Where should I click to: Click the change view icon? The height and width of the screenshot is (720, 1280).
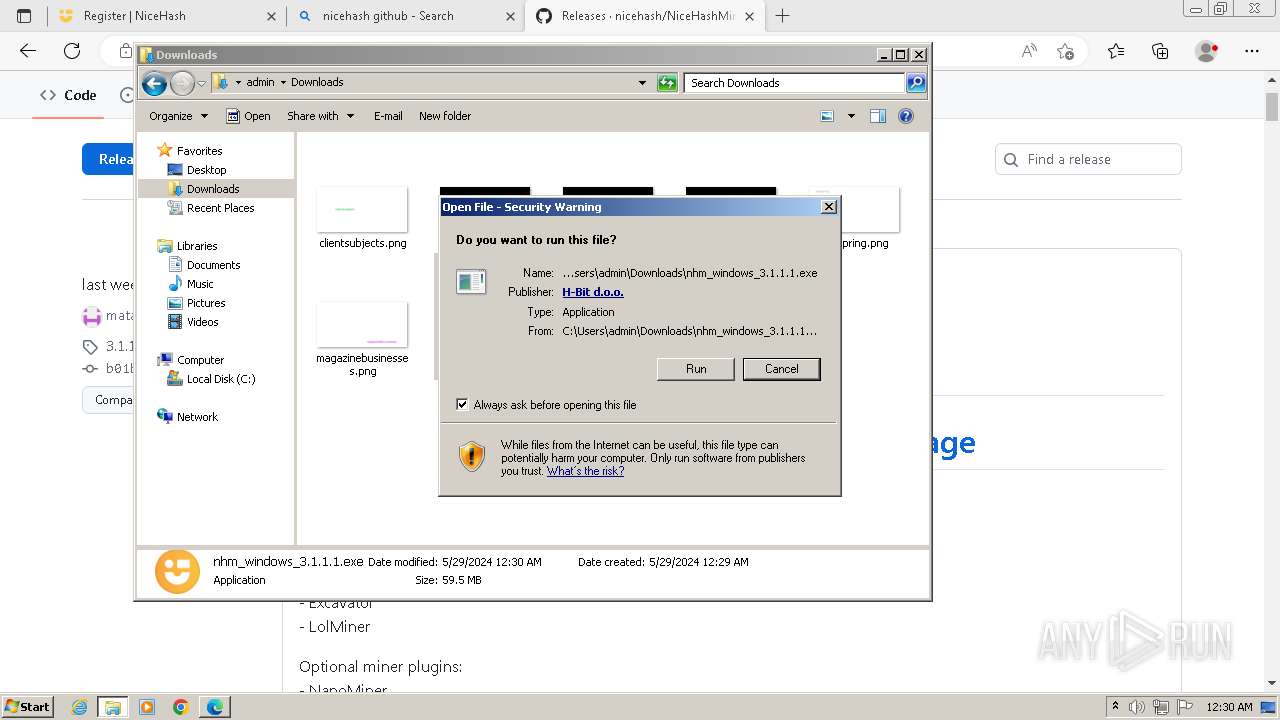click(827, 116)
